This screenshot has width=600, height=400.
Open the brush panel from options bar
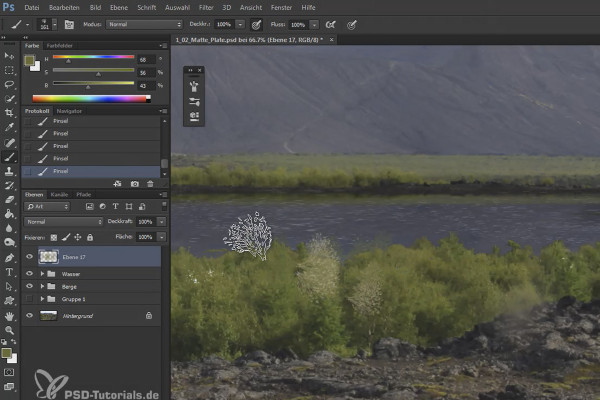(69, 25)
